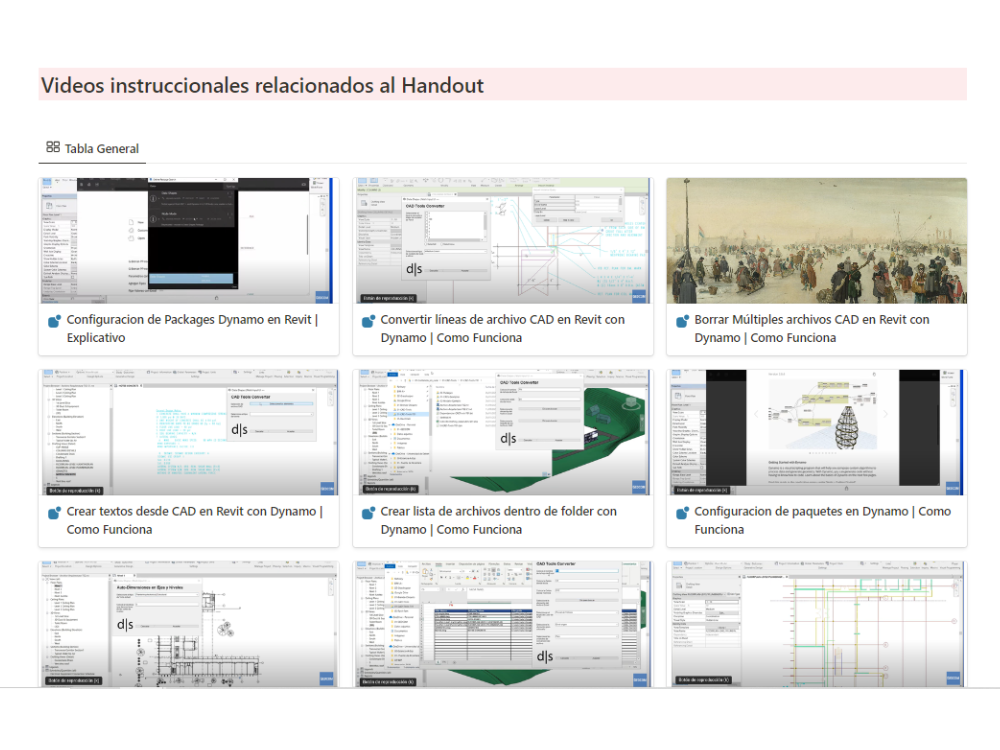Click the grid icon beside Tabla General

point(53,147)
